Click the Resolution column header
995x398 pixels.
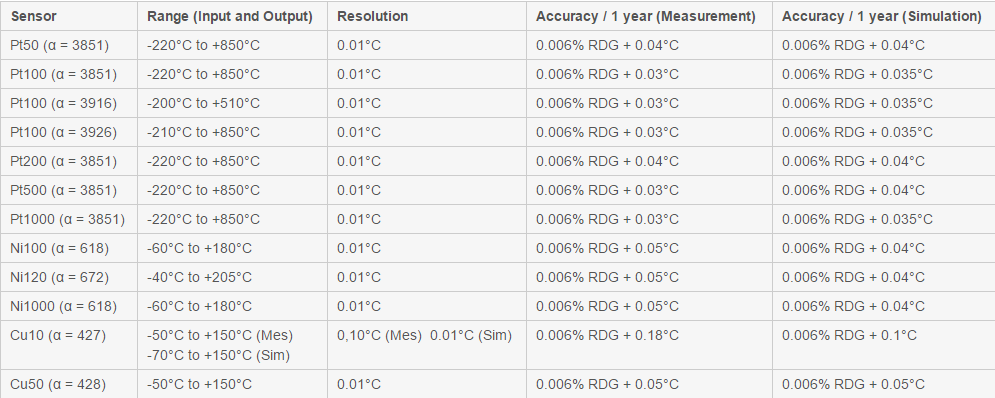pyautogui.click(x=372, y=17)
